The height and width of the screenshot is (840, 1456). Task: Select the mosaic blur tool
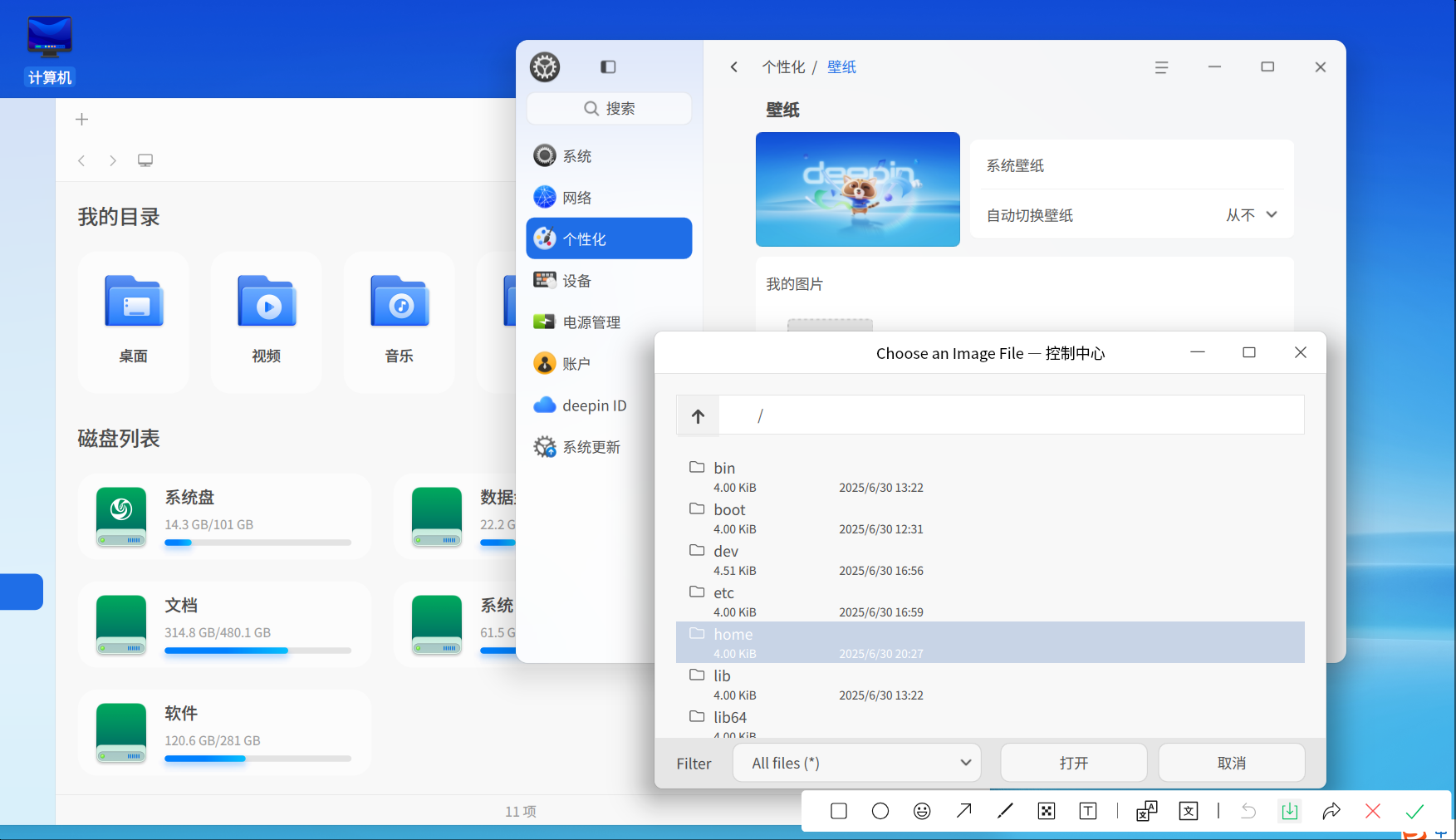(x=1047, y=811)
